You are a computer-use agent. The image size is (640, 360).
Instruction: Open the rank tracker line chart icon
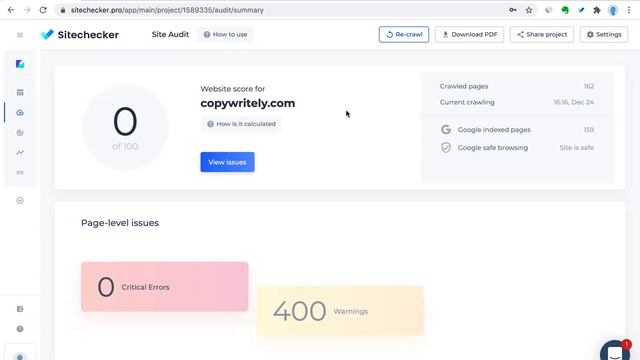pos(20,152)
